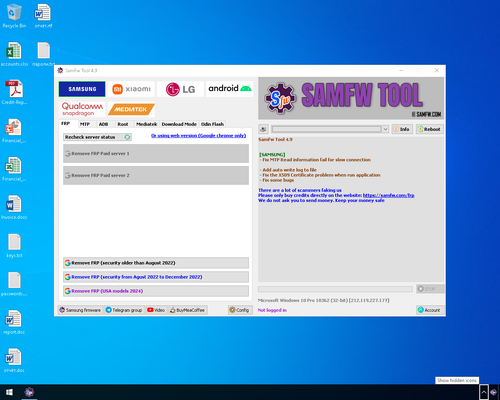
Task: Select the .rtf Word document desktop icon
Action: pyautogui.click(x=43, y=16)
